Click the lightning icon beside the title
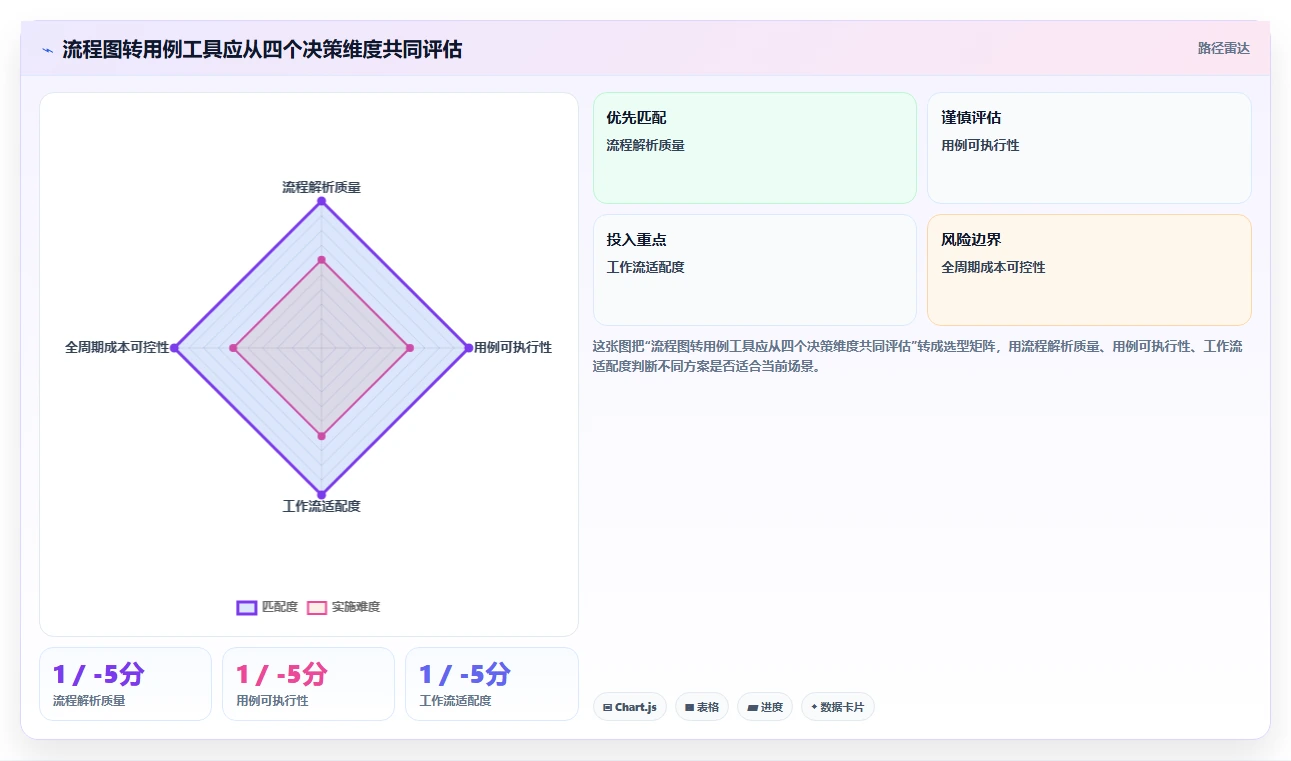Viewport: 1291px width, 761px height. [x=47, y=50]
